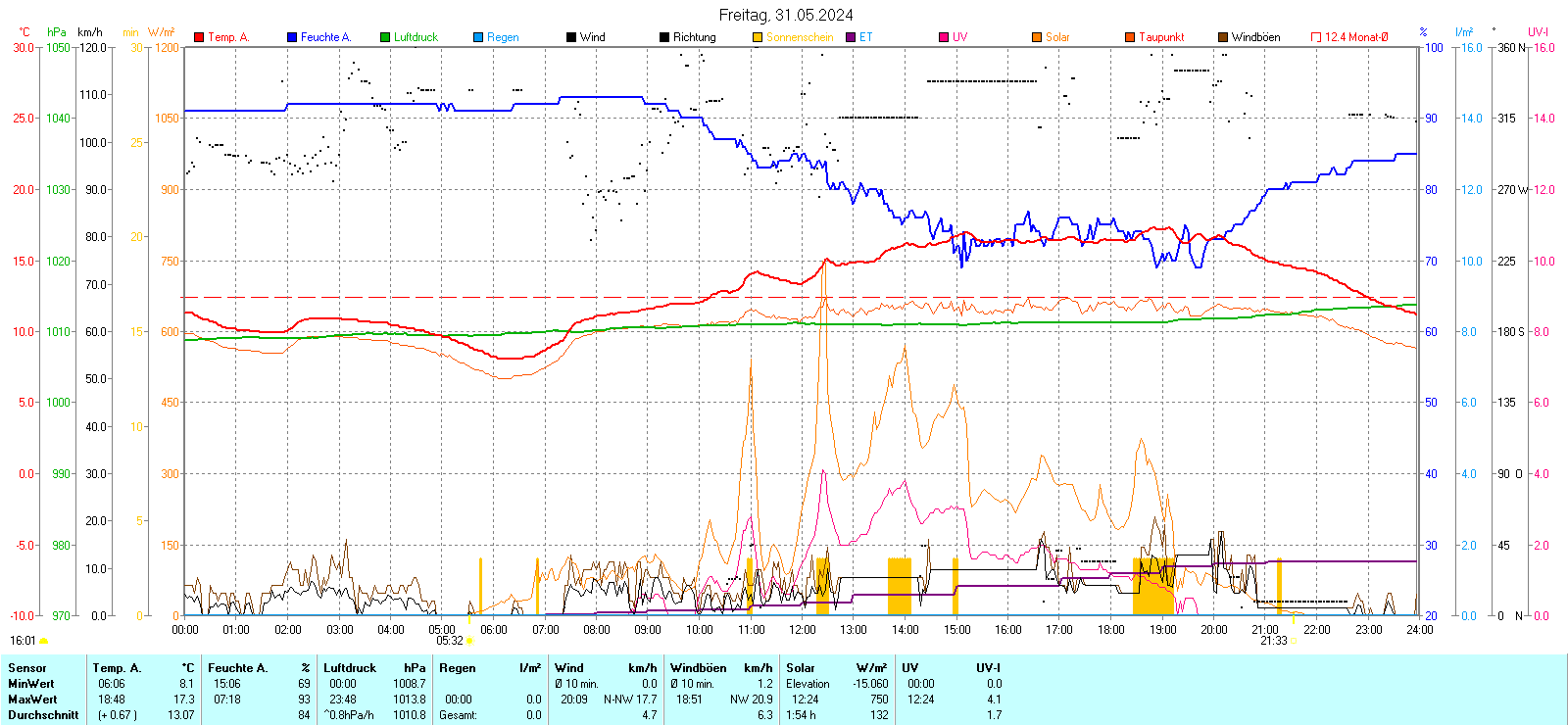Toggle the empty 12.4 Monat-Ø legend box
The width and height of the screenshot is (1568, 725).
tap(1316, 37)
